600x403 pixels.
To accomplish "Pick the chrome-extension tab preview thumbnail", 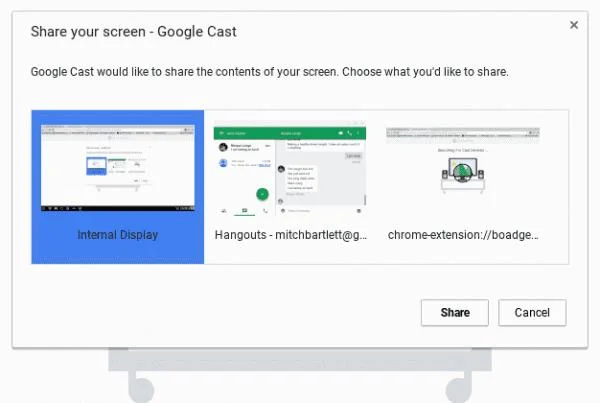I will click(x=463, y=162).
